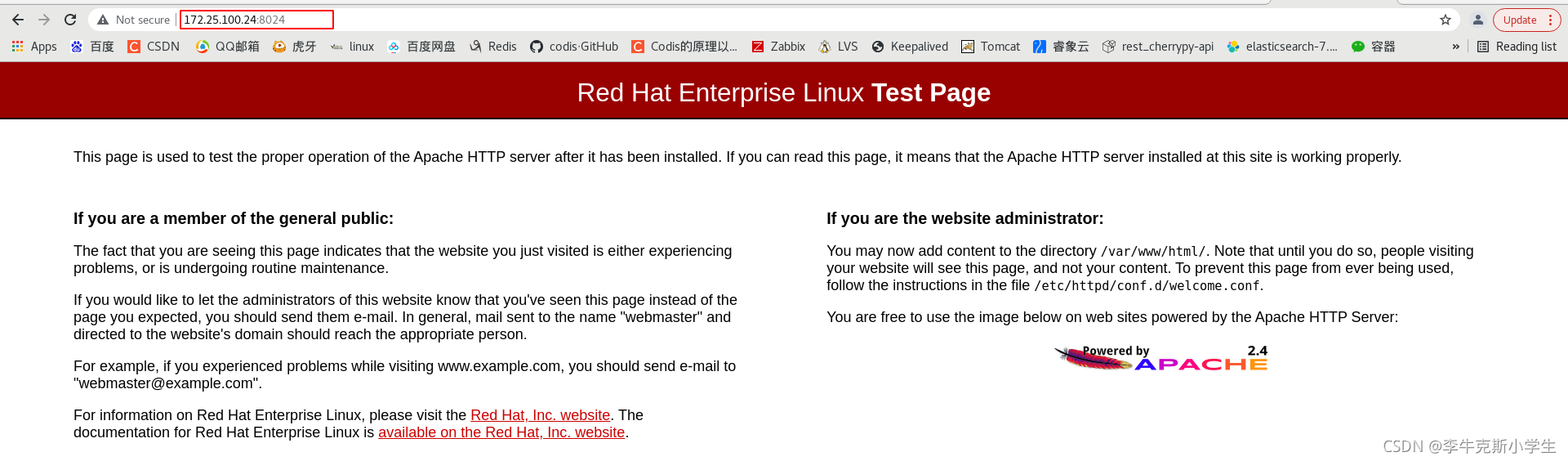The width and height of the screenshot is (1568, 461).
Task: Go forward to the next page
Action: coord(44,20)
